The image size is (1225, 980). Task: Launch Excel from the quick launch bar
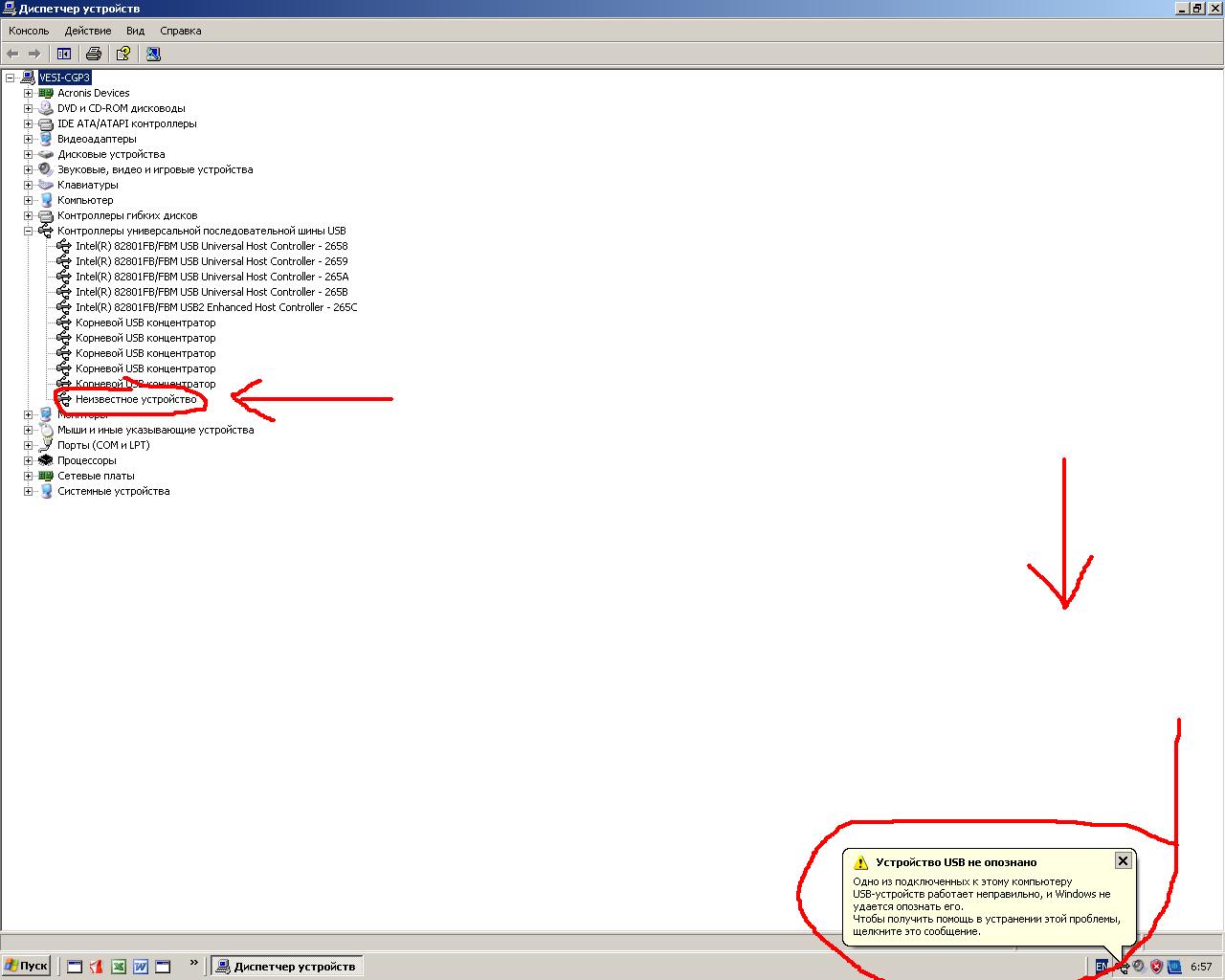(119, 967)
